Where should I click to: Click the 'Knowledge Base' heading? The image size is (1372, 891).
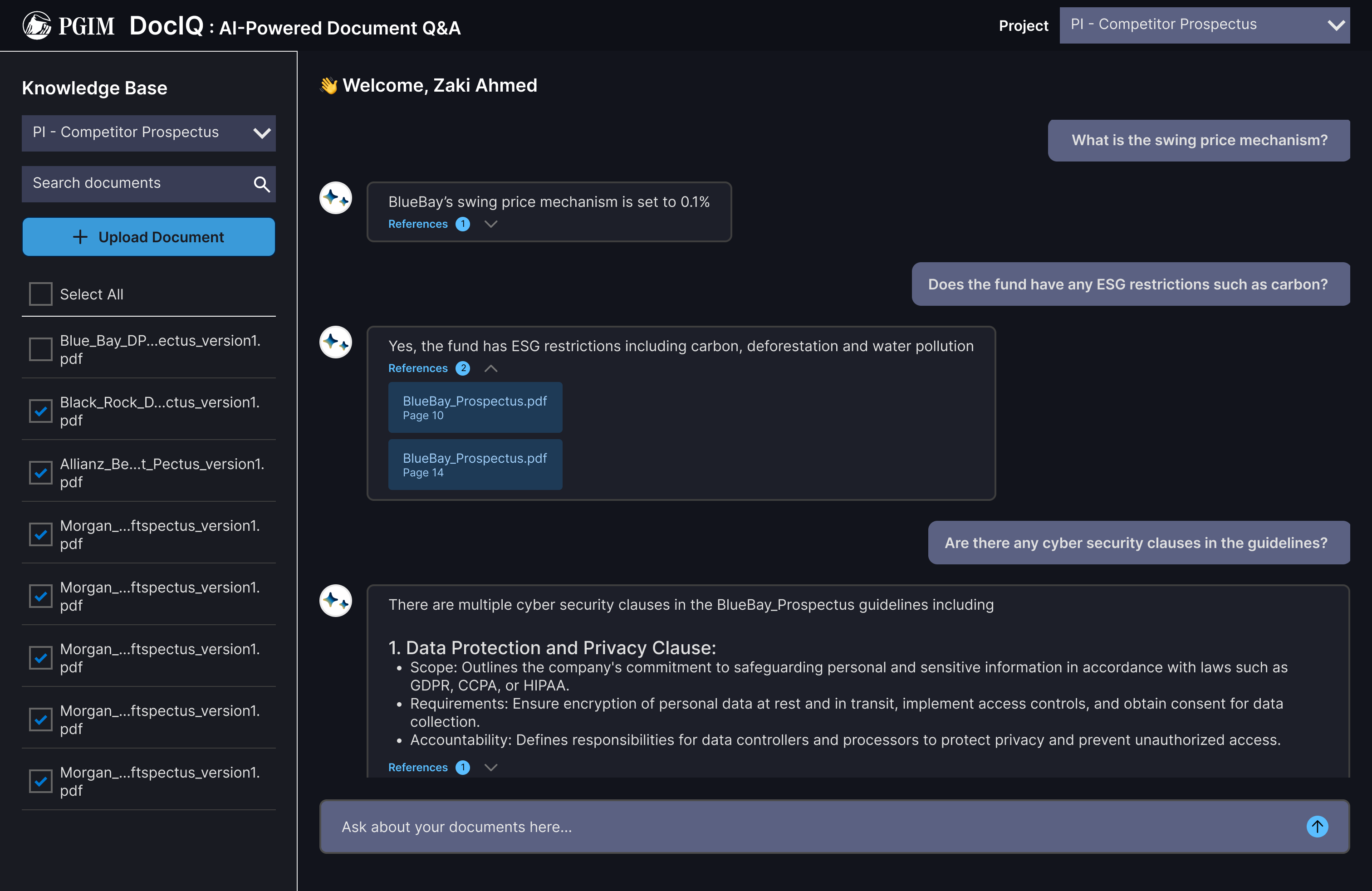pyautogui.click(x=94, y=88)
